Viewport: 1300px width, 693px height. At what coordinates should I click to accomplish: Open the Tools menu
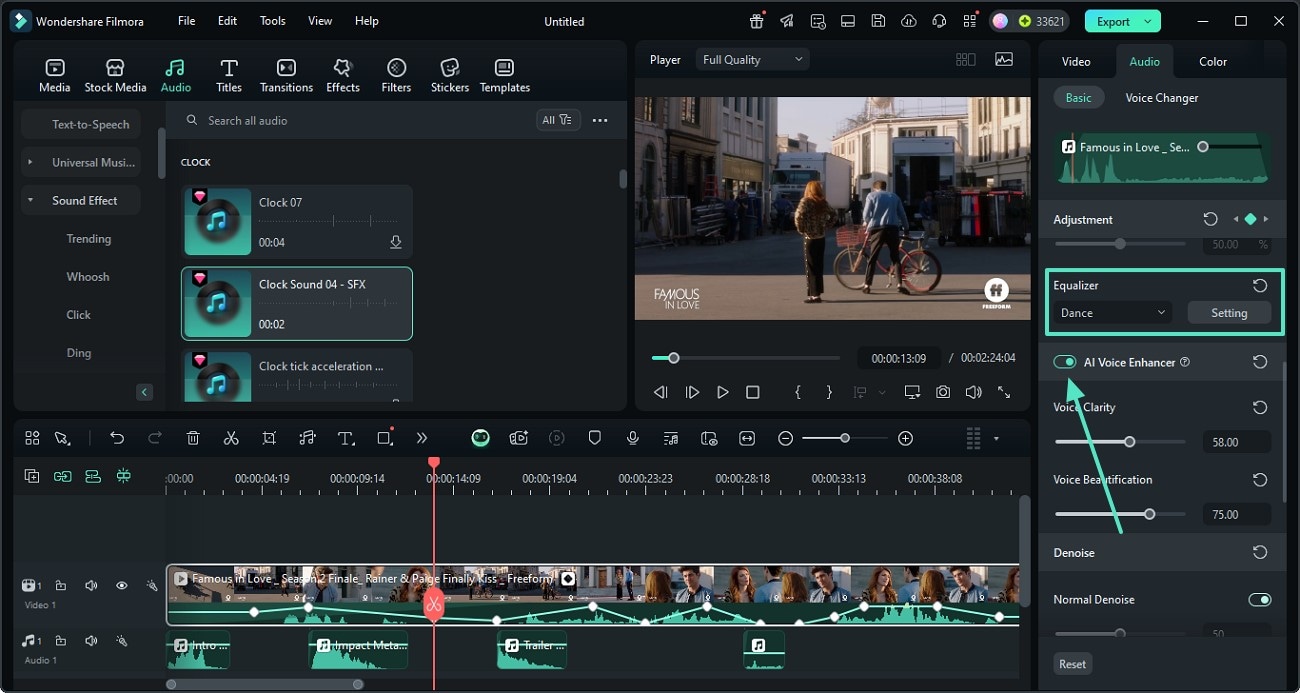[x=272, y=21]
